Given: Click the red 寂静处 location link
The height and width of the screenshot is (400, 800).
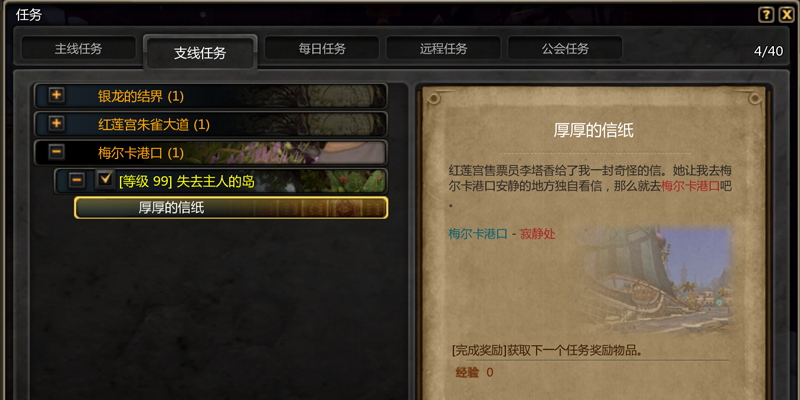Looking at the screenshot, I should click(538, 234).
